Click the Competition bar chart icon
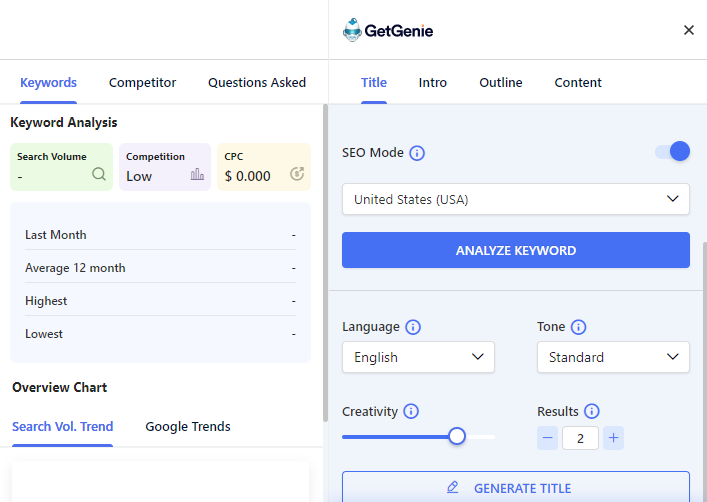This screenshot has width=707, height=502. [x=197, y=174]
